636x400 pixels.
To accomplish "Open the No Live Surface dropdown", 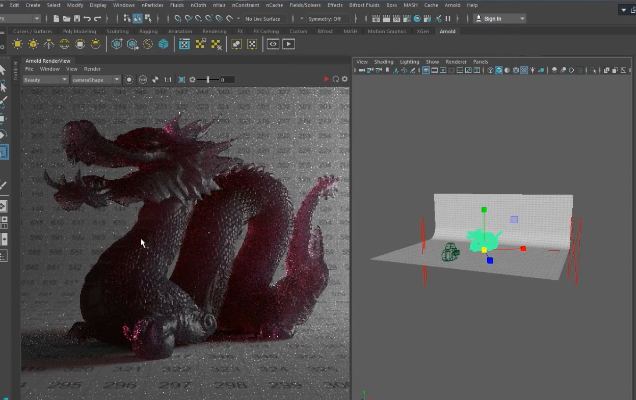I will pyautogui.click(x=261, y=18).
